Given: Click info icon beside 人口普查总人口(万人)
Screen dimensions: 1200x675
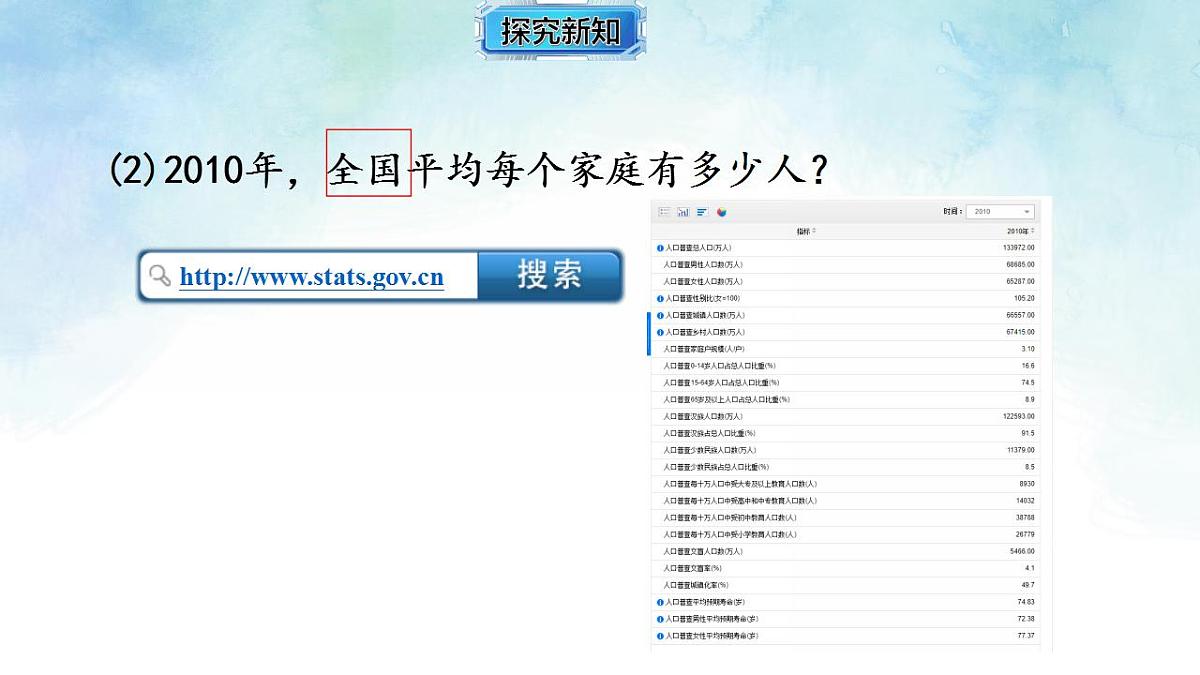Looking at the screenshot, I should (660, 248).
